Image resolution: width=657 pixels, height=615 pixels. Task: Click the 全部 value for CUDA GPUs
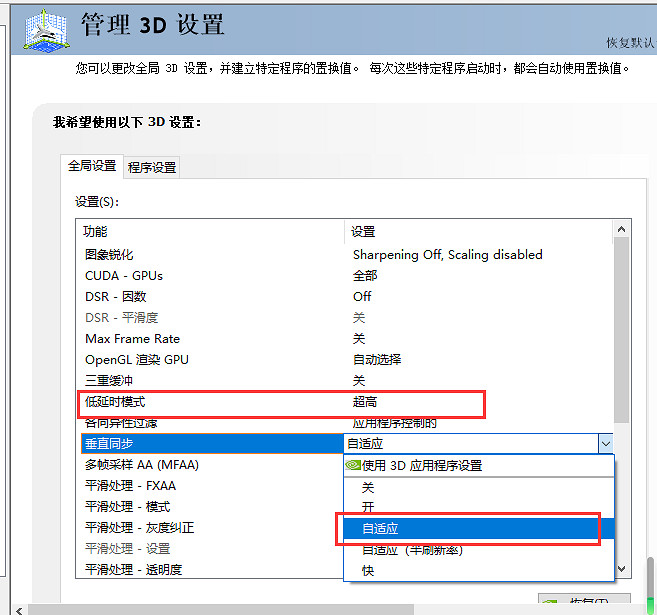tap(365, 276)
